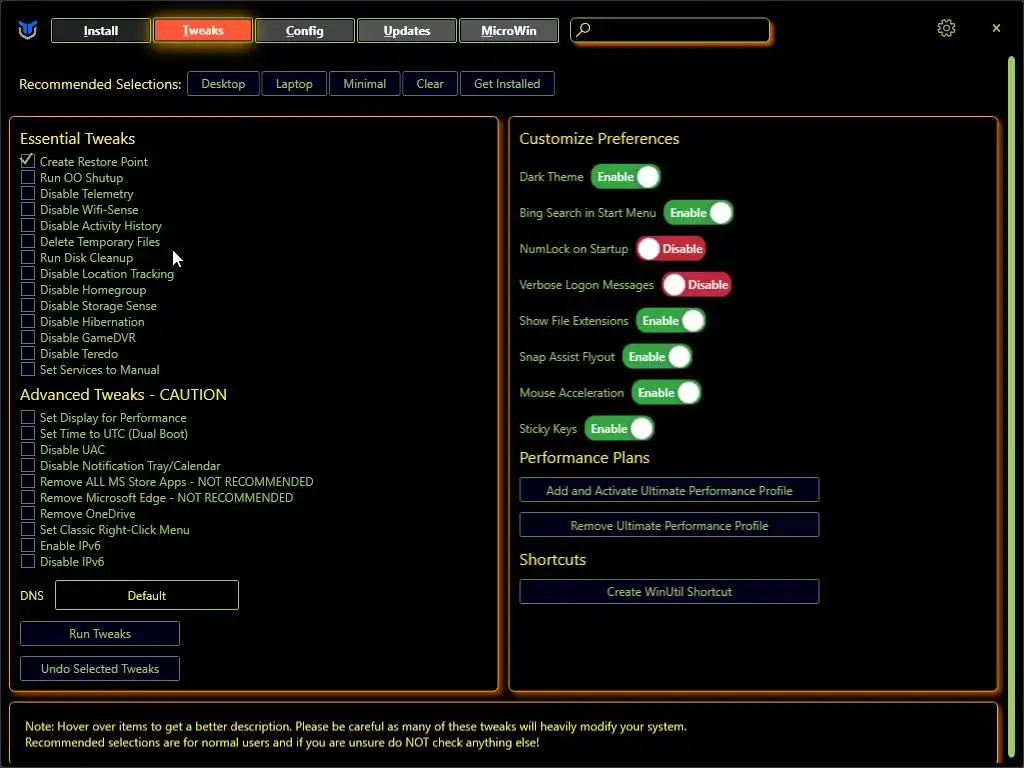Check Disable IPv6
The width and height of the screenshot is (1024, 768).
click(27, 561)
